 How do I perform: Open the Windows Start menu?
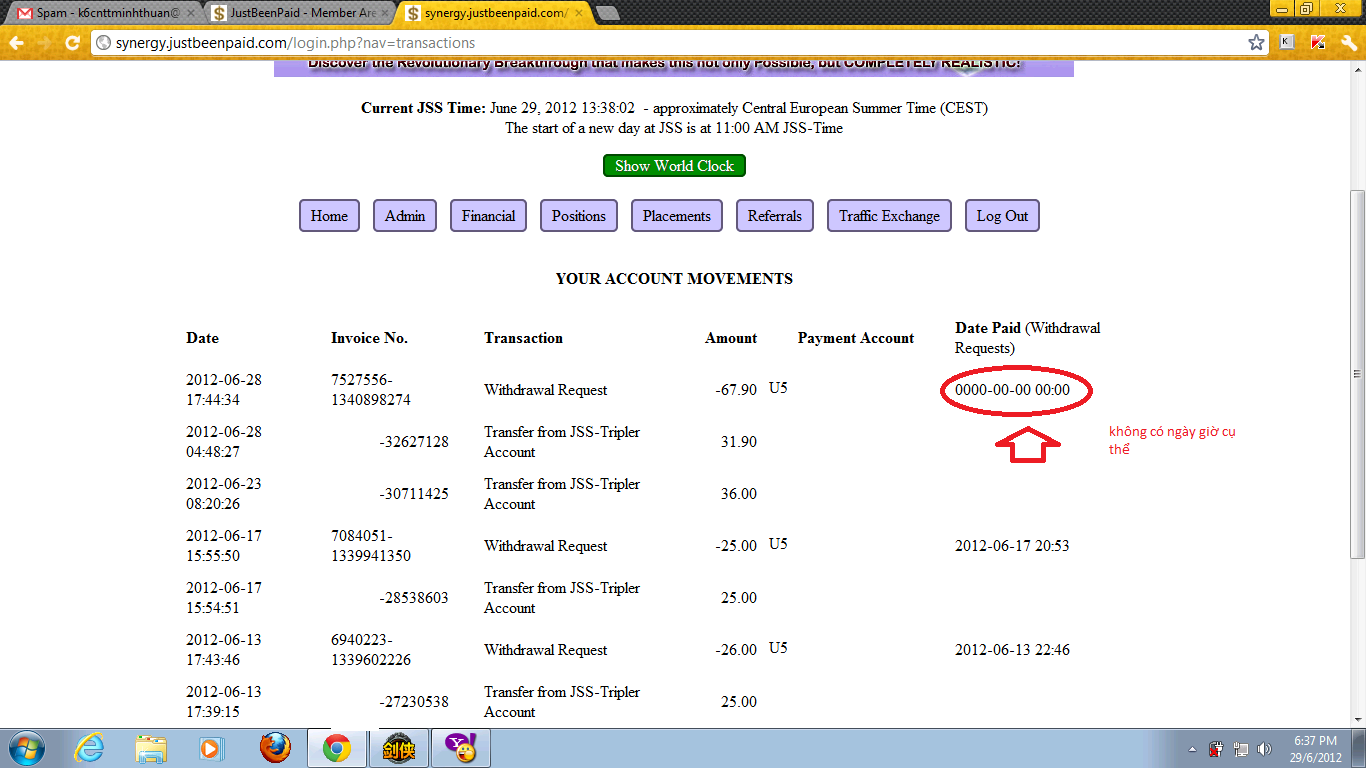[x=27, y=748]
